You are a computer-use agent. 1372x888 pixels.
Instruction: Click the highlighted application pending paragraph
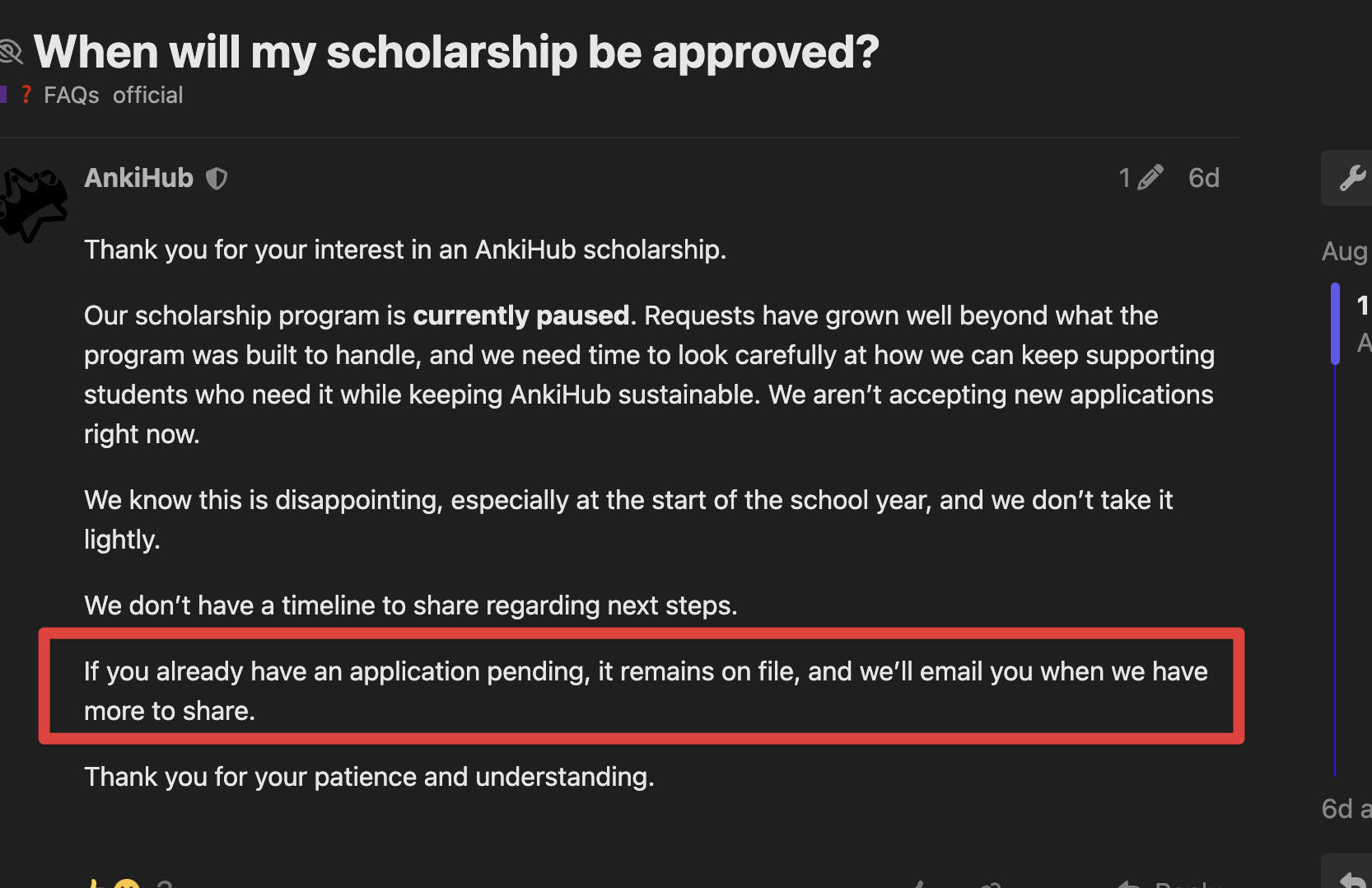pos(646,691)
